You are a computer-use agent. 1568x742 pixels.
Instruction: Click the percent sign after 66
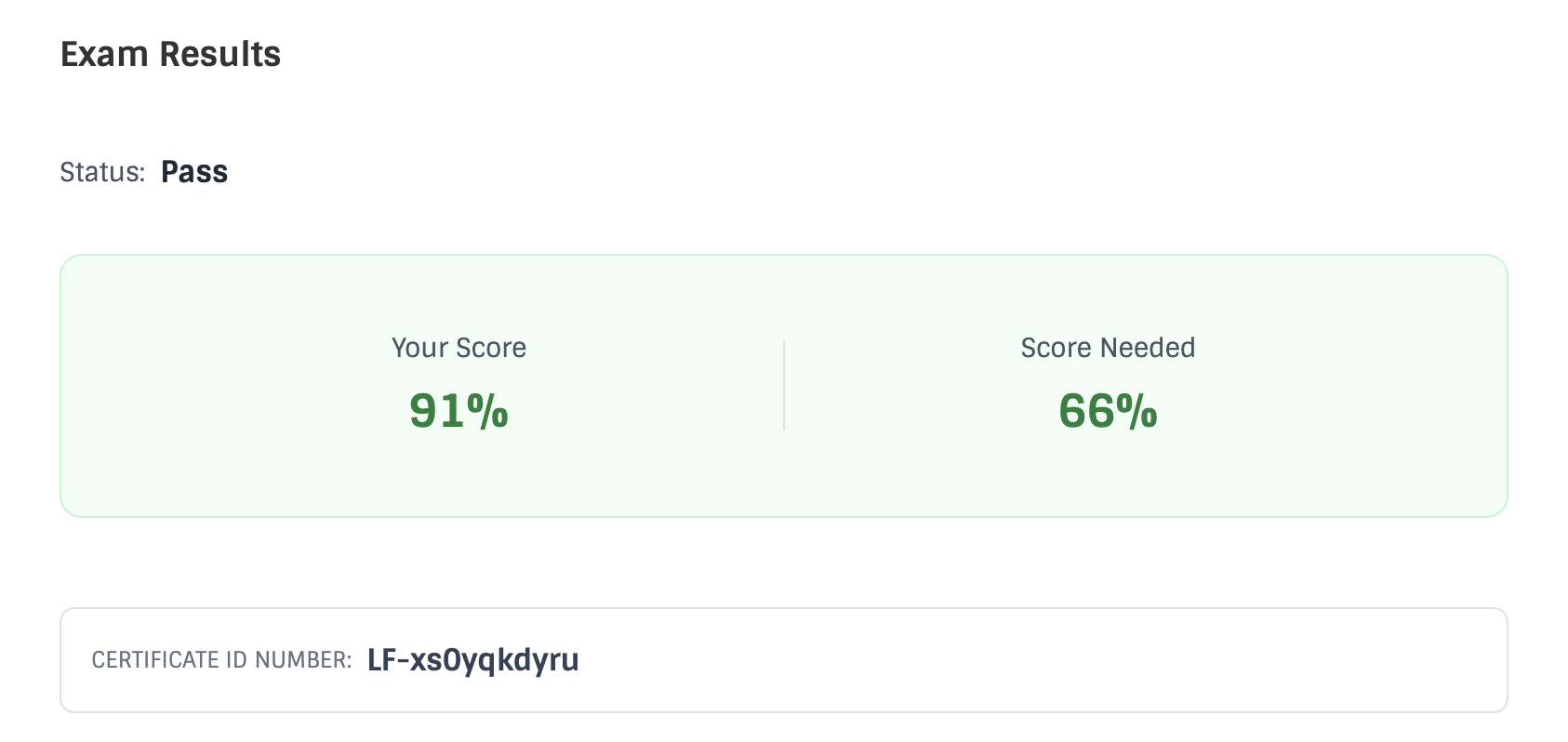1136,411
